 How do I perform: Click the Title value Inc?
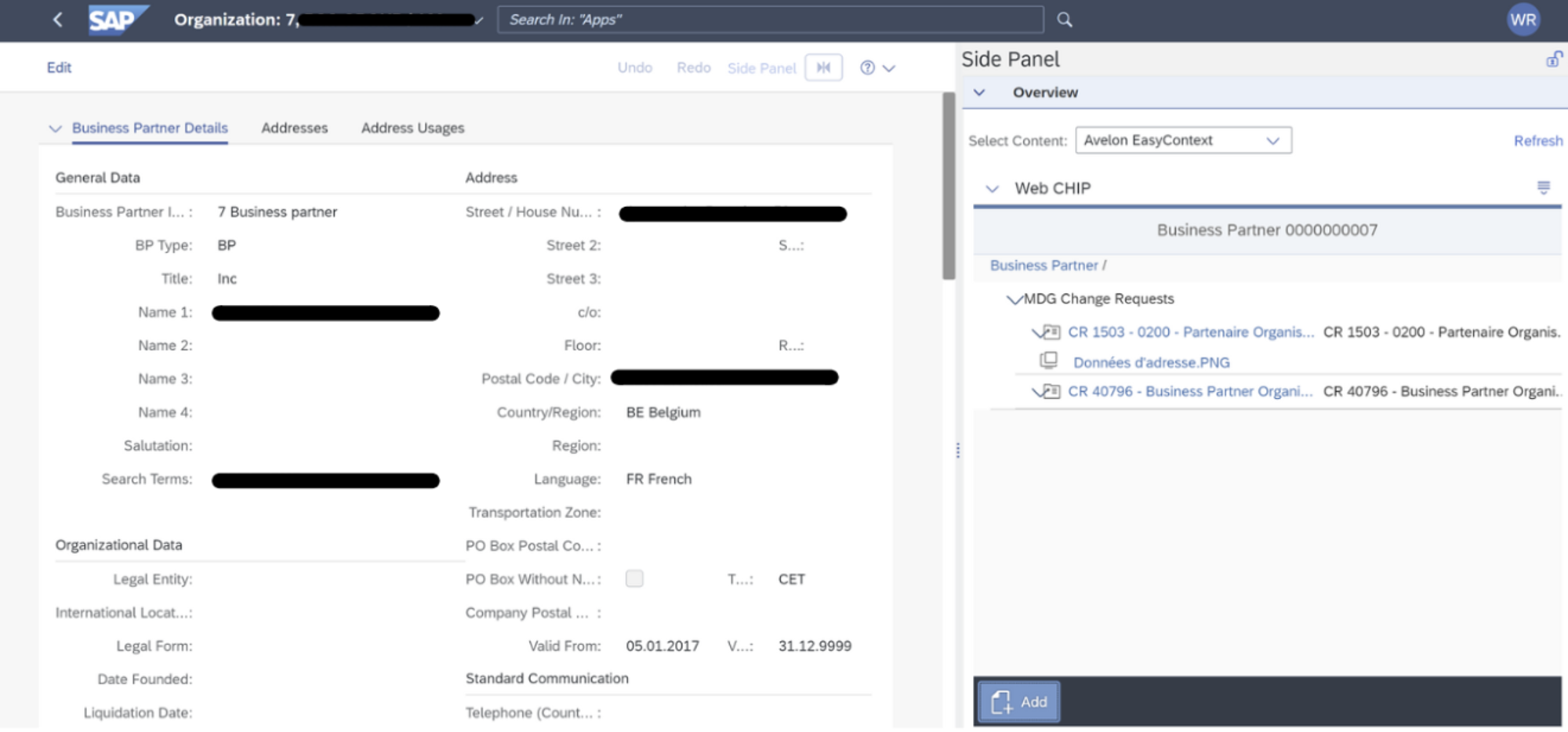click(x=227, y=279)
